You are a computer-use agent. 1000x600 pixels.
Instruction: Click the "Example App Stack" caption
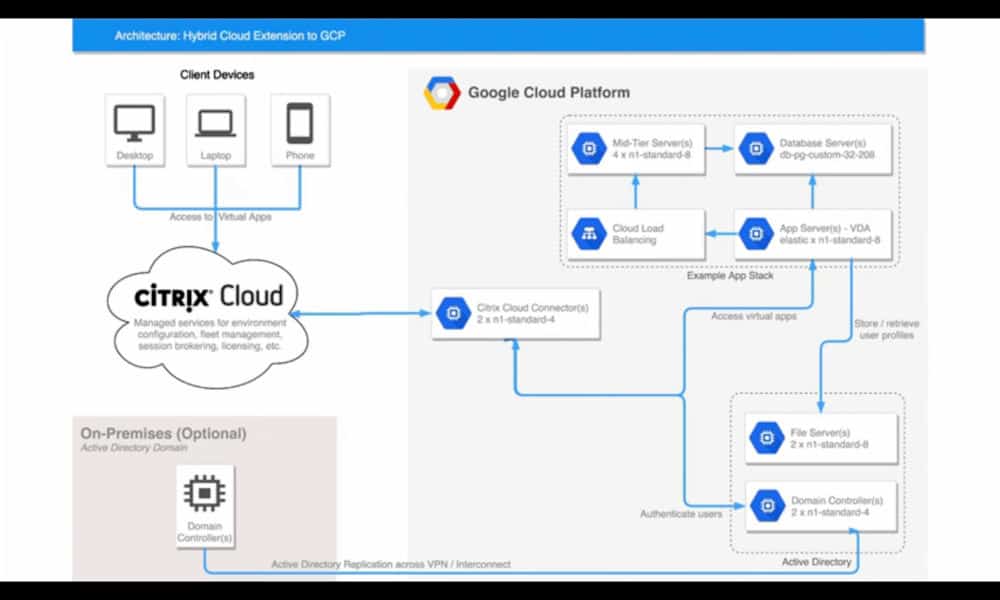[x=730, y=275]
